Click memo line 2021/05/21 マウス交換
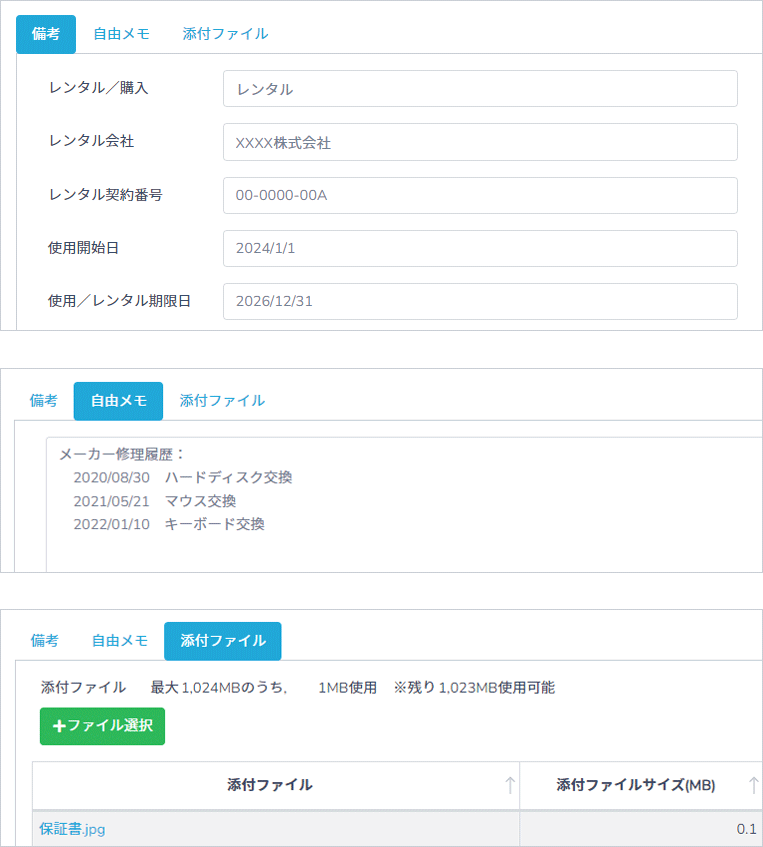This screenshot has width=763, height=847. pos(155,501)
